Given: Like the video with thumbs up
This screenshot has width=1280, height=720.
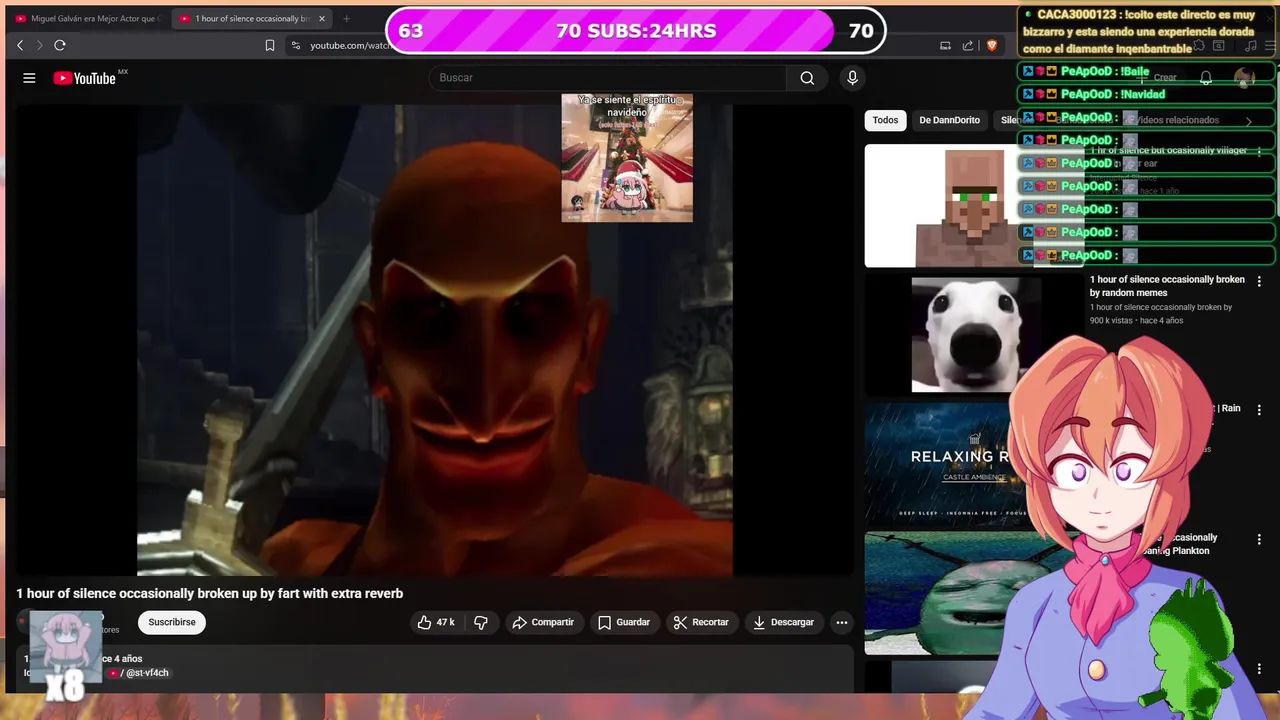Looking at the screenshot, I should point(435,622).
